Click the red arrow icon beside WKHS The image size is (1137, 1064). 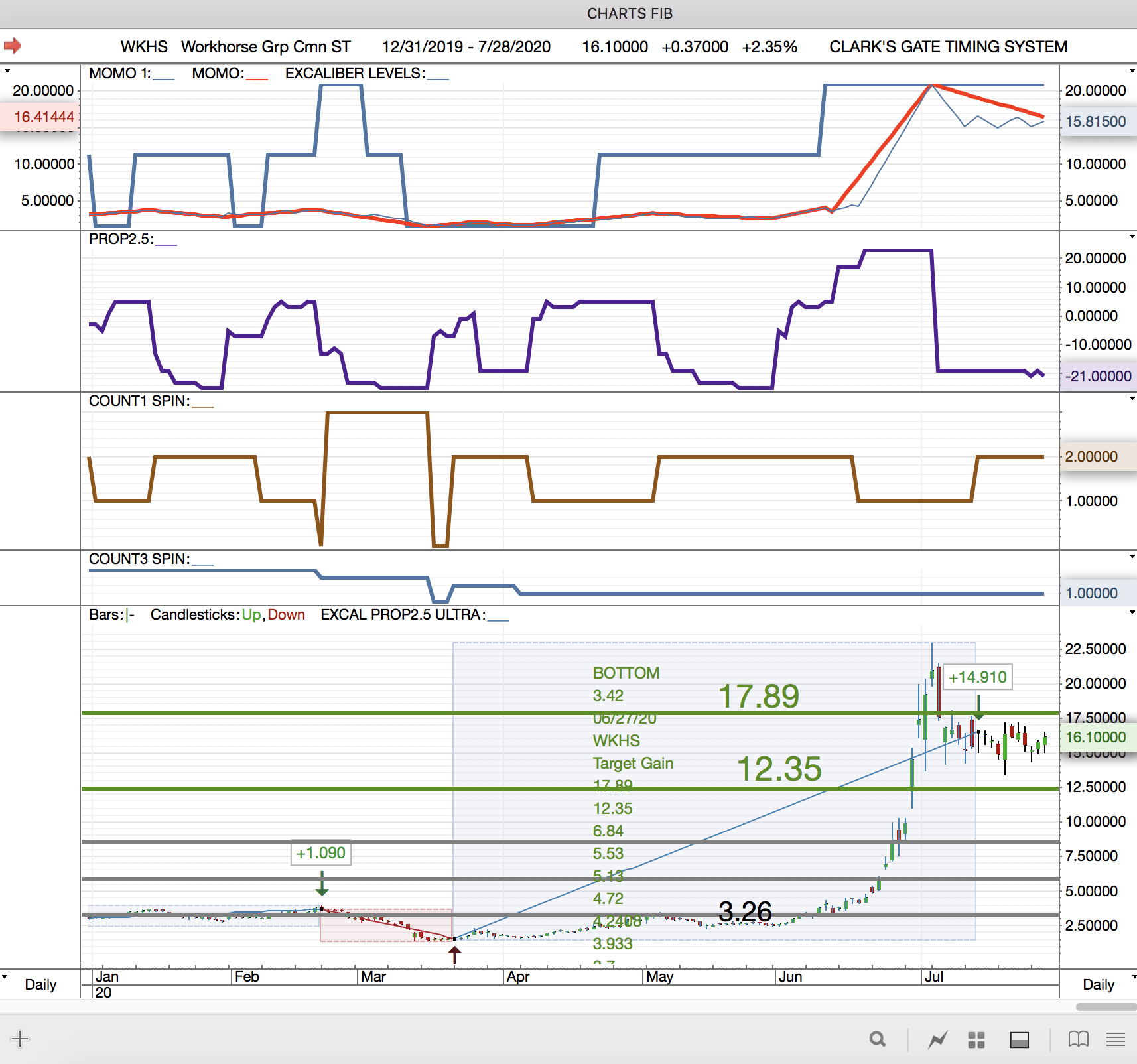[x=13, y=46]
